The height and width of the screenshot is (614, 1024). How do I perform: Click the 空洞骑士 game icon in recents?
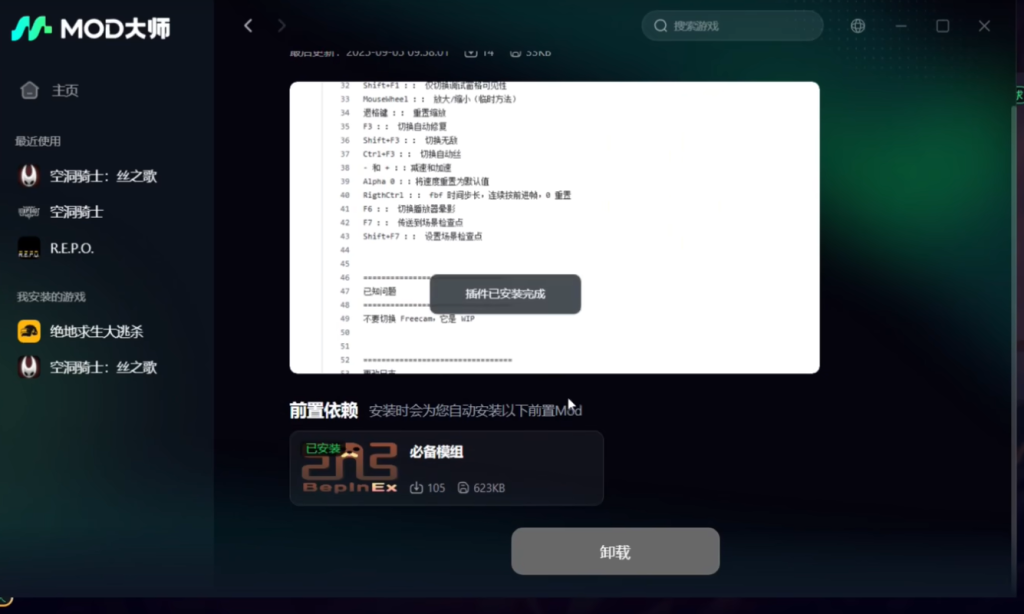(29, 212)
